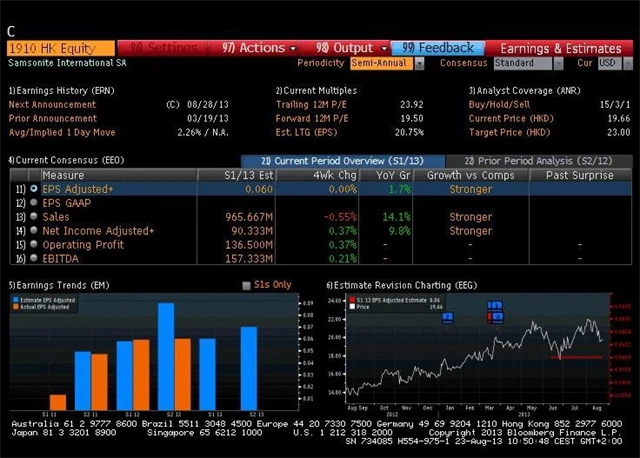Click the 1910 HK Equity ticker field
This screenshot has height=458, width=640.
(61, 48)
